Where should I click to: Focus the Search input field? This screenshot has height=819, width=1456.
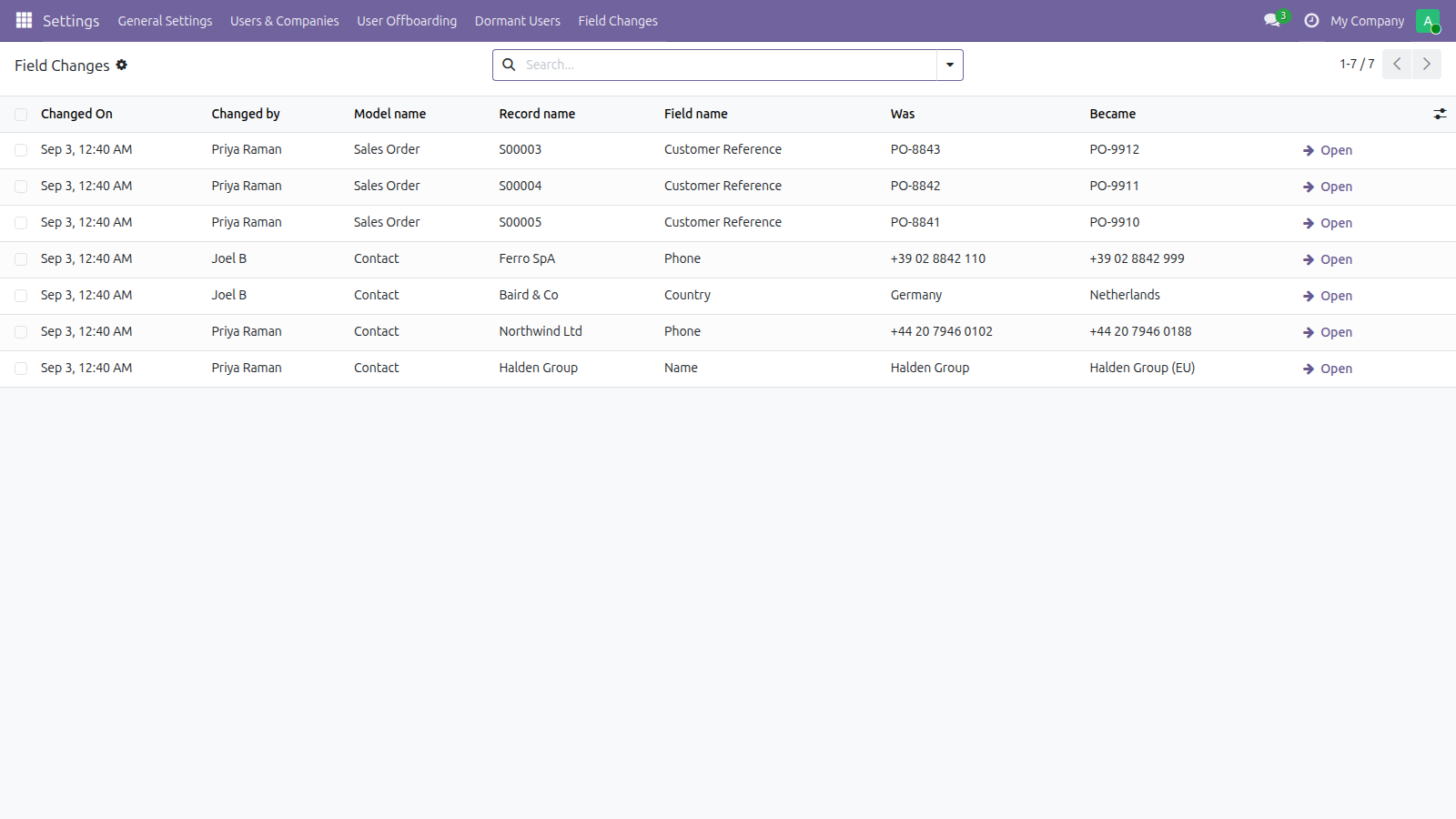click(728, 65)
